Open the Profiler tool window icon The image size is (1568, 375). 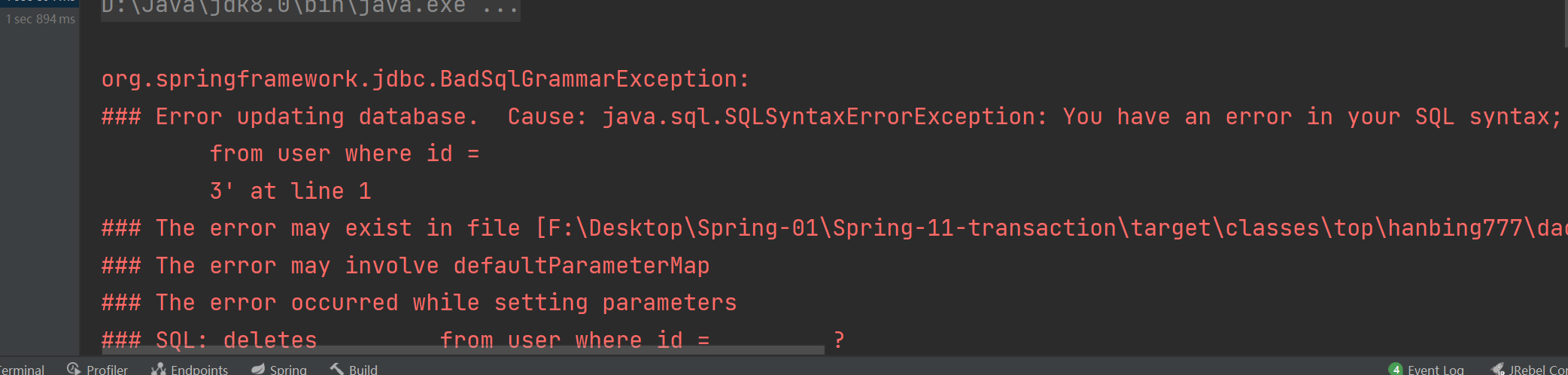(x=74, y=369)
